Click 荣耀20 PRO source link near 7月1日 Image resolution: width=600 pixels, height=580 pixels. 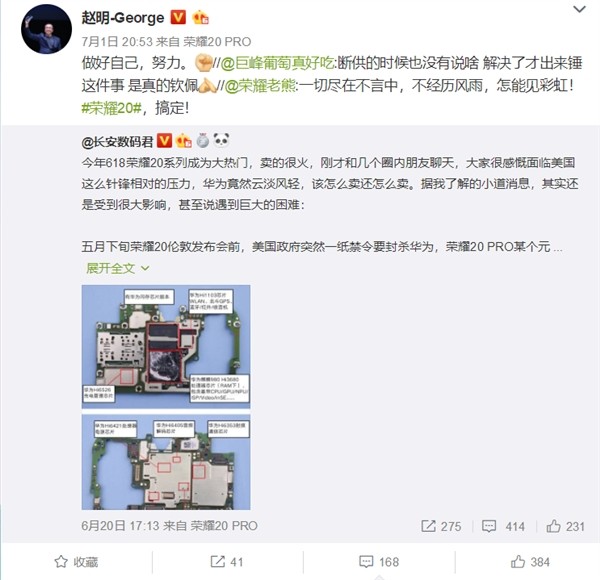click(x=217, y=41)
